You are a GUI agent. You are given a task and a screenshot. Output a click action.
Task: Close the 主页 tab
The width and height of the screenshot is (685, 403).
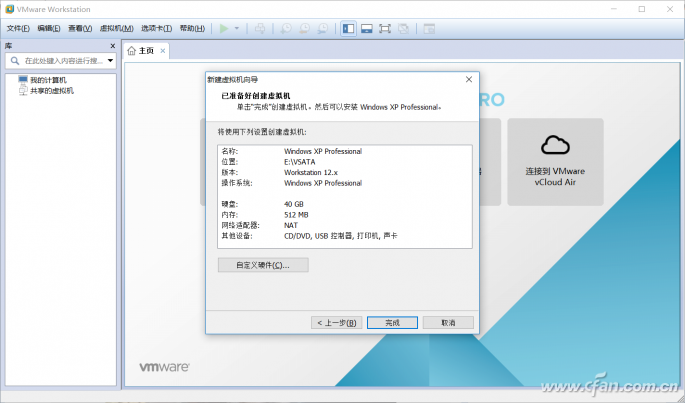pos(163,51)
